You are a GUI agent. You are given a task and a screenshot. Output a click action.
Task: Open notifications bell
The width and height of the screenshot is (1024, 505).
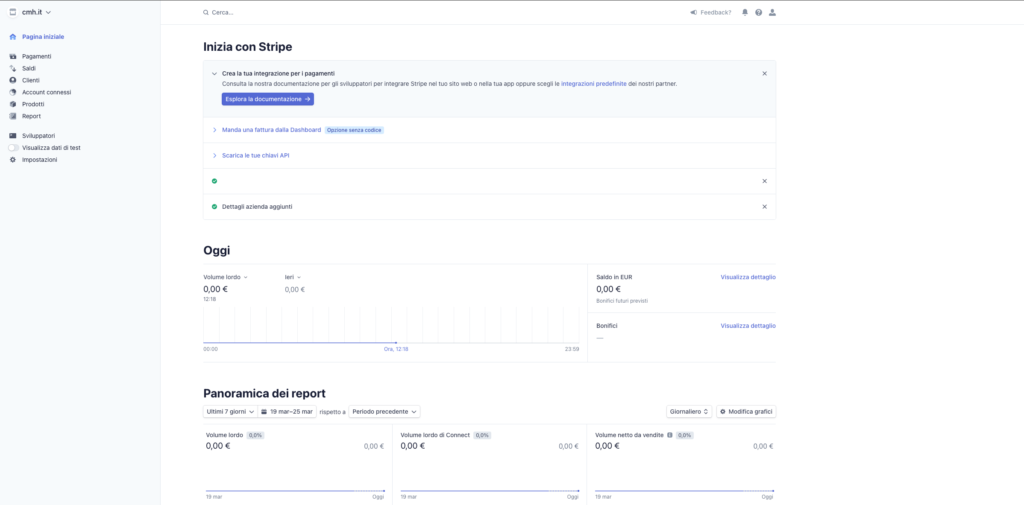coord(745,12)
